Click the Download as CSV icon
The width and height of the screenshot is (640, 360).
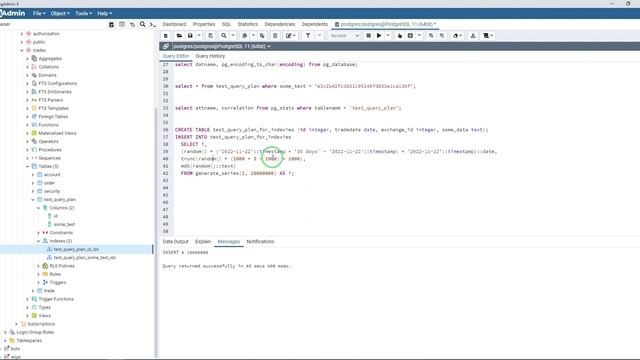473,36
